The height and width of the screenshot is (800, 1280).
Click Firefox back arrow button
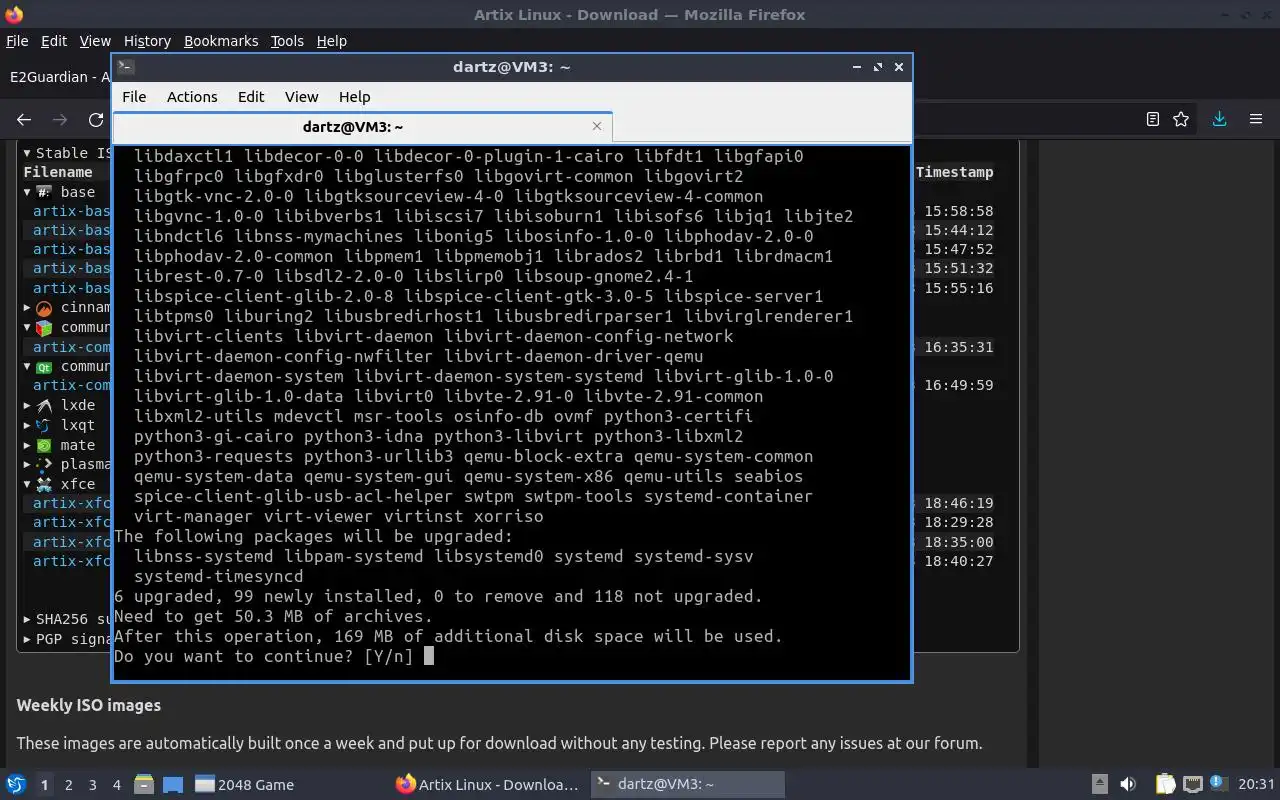24,120
